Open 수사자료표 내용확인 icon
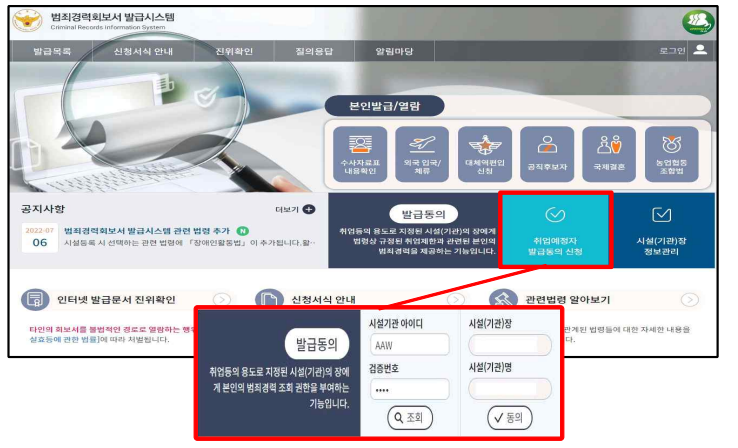The width and height of the screenshot is (738, 448). 360,154
